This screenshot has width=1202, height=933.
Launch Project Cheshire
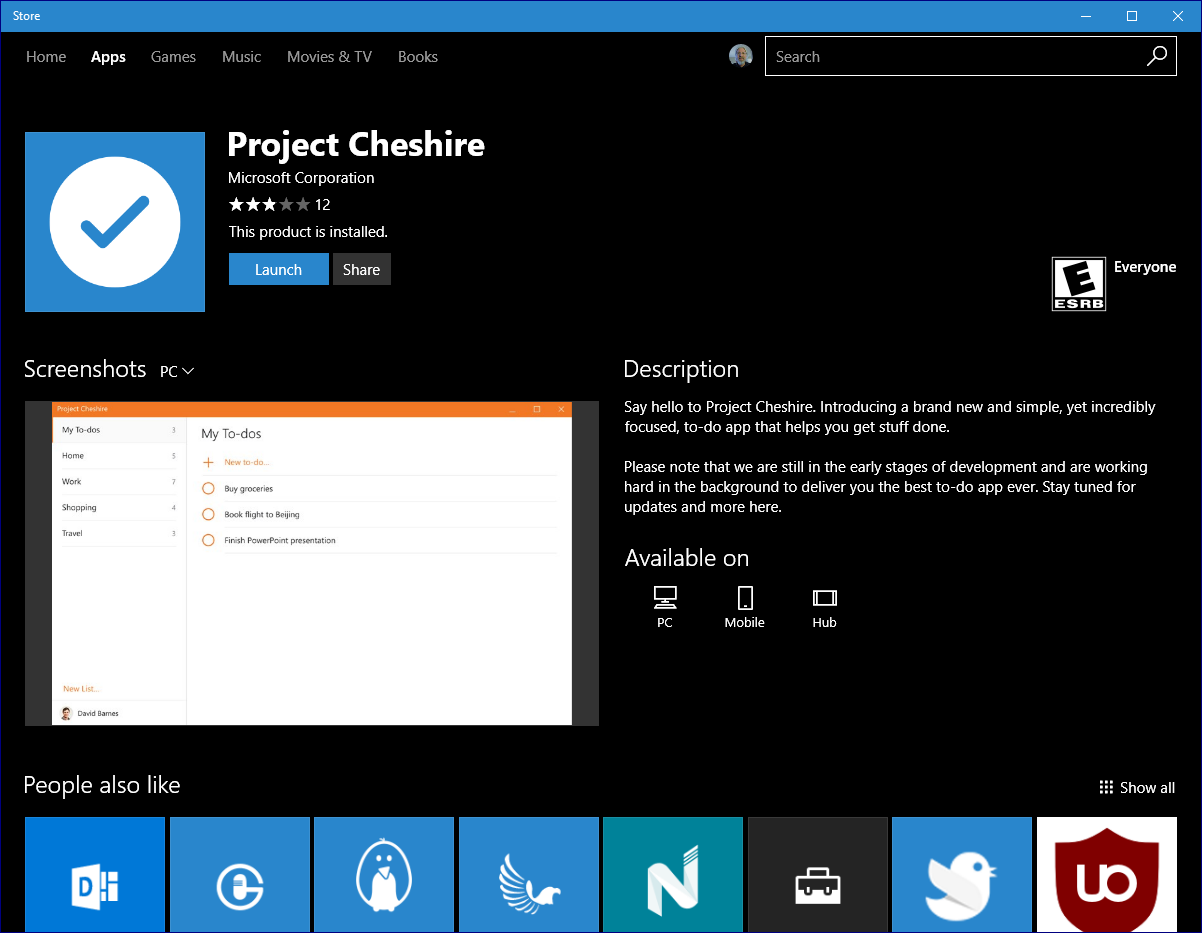tap(278, 269)
